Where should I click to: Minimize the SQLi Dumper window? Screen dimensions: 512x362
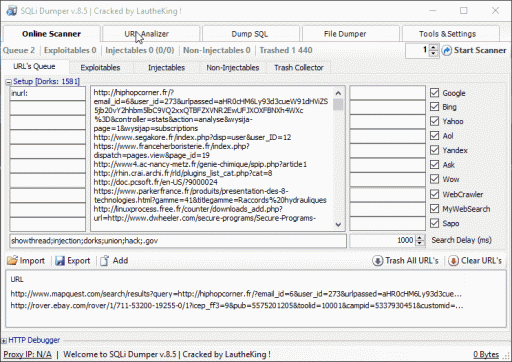(x=433, y=11)
